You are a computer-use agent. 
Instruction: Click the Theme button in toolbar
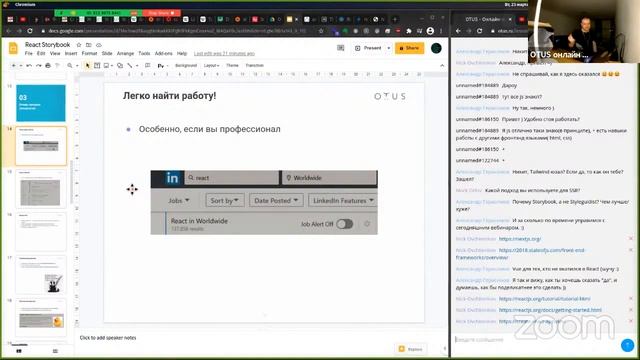coord(232,65)
